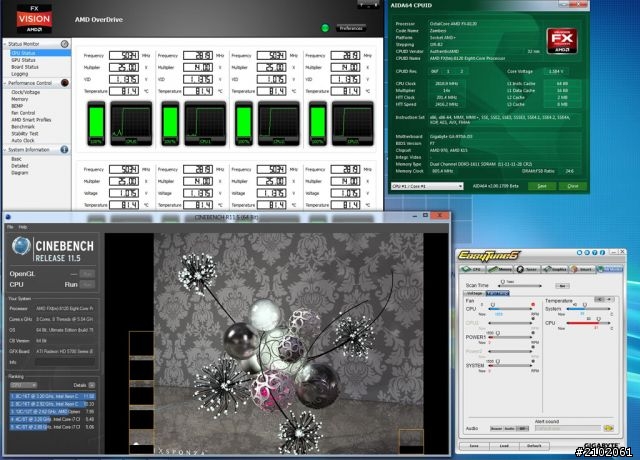640x460 pixels.
Task: Open the Ranking type dropdown in Cinebench
Action: (x=23, y=385)
